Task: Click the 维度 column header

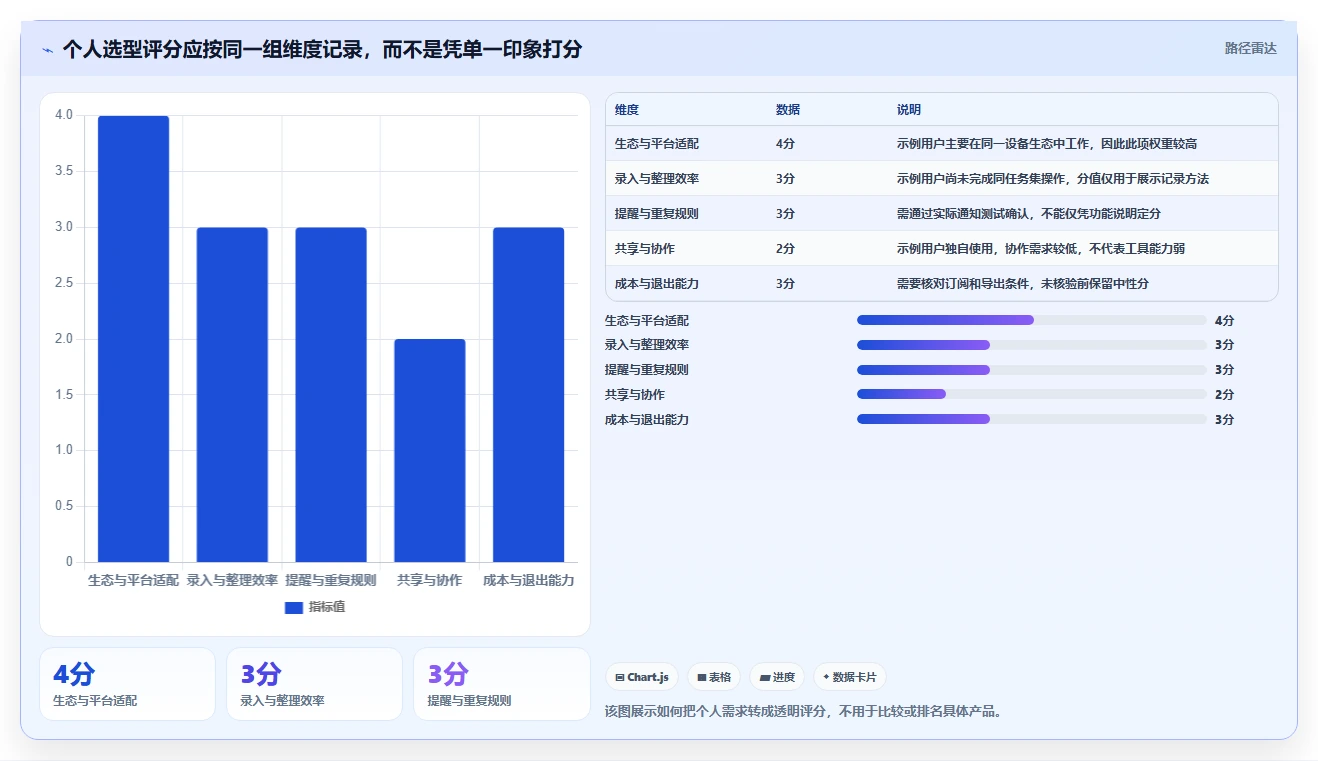Action: tap(627, 110)
